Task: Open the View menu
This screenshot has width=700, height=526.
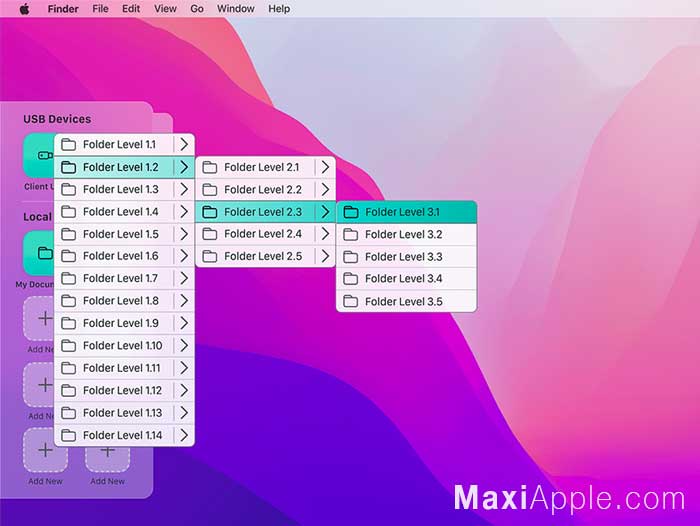Action: point(165,8)
